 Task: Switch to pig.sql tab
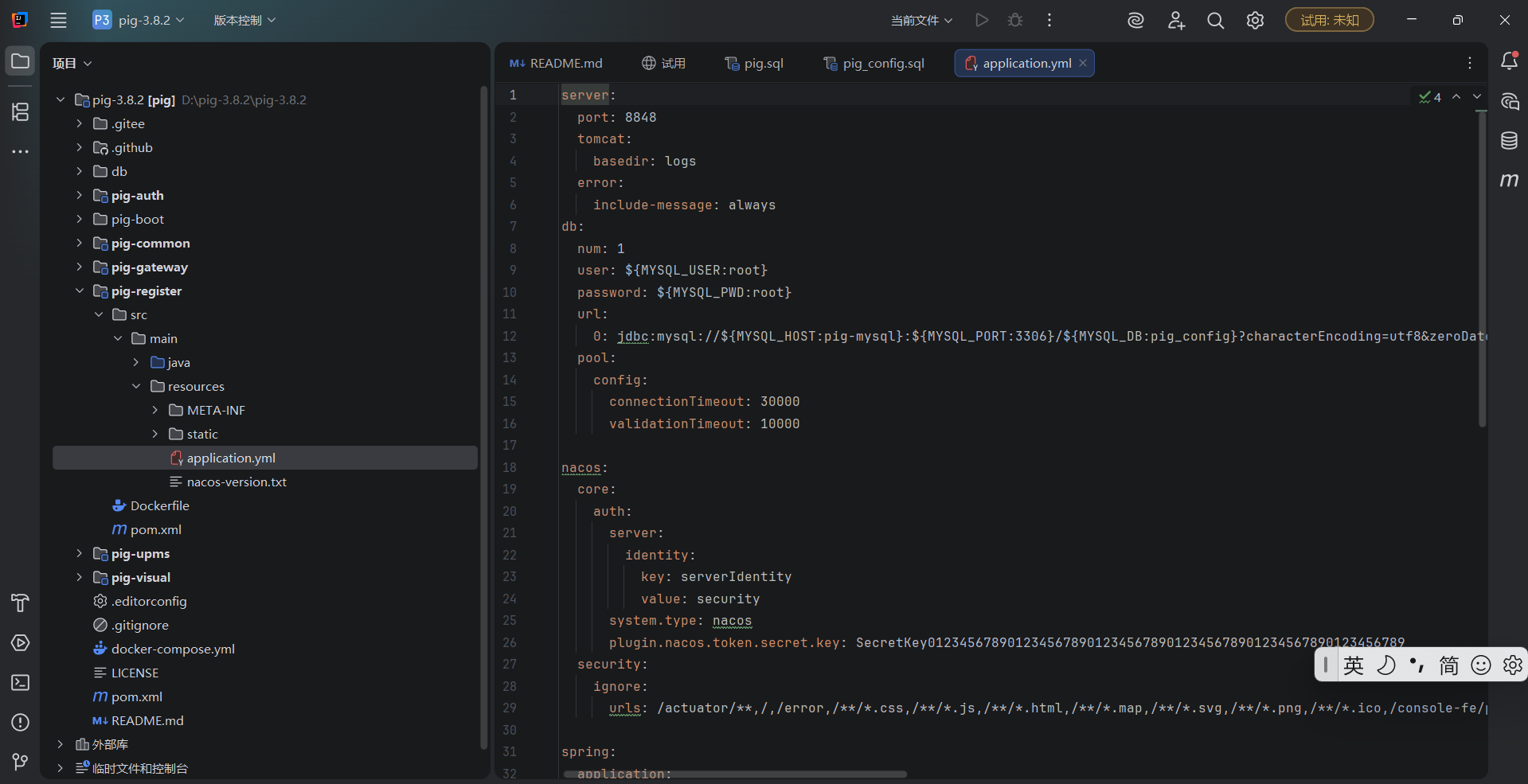click(754, 63)
